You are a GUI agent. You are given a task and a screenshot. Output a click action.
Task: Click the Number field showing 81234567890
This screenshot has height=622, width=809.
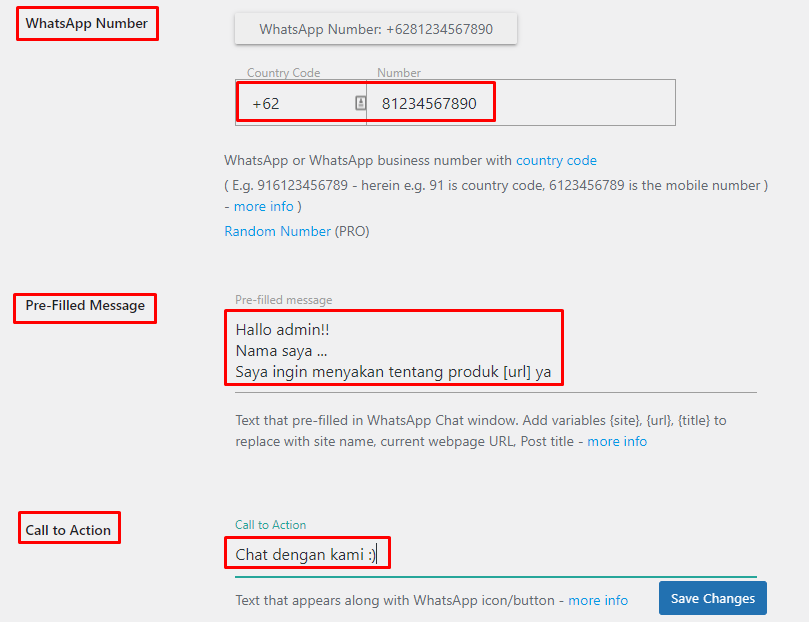pyautogui.click(x=521, y=103)
